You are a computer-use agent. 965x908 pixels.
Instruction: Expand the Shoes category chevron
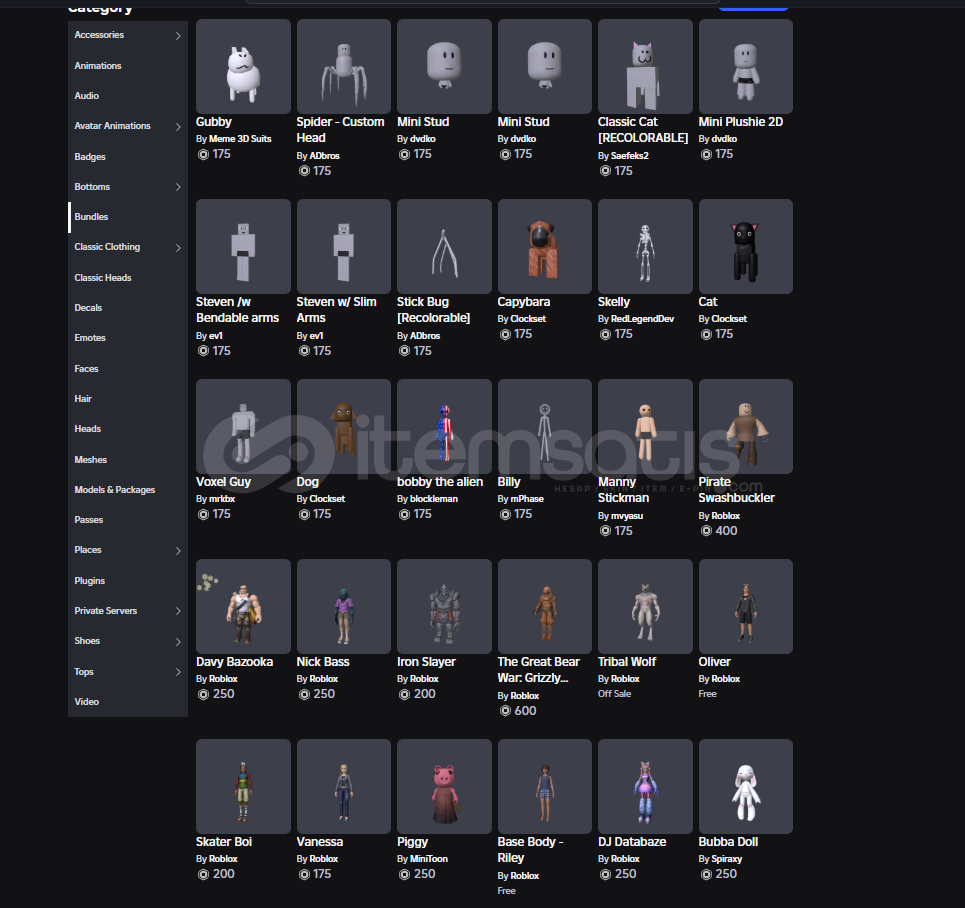178,641
